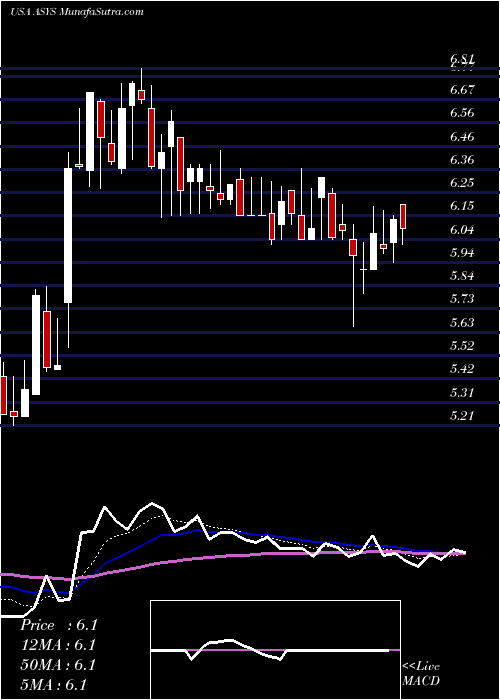Screen dimensions: 500x700
Task: Select the '50MA : 6.1' legend entry
Action: pos(58,665)
